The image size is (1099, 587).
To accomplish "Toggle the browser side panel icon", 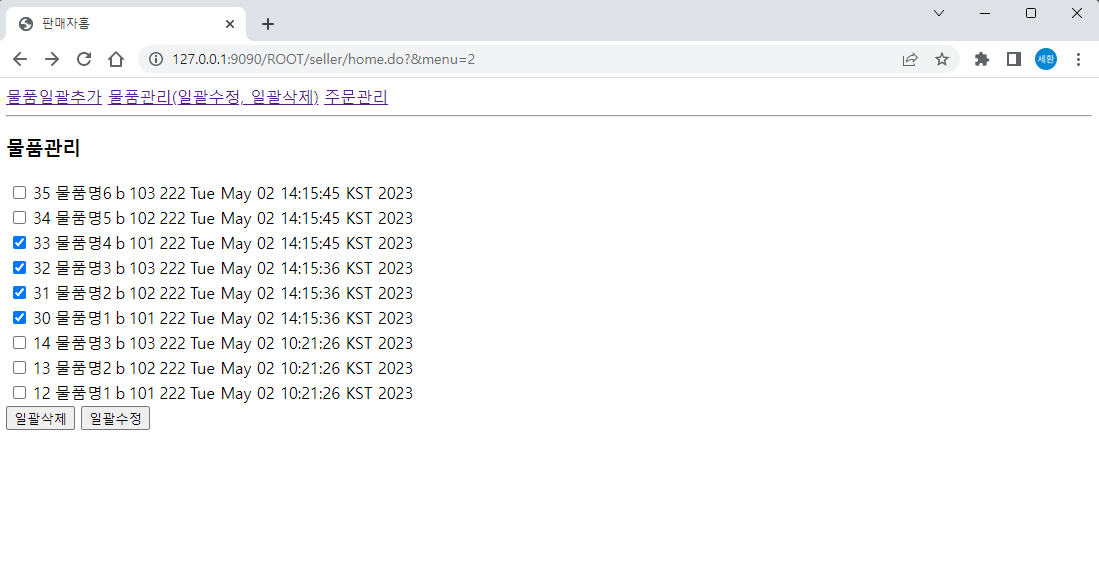I will (x=1013, y=60).
